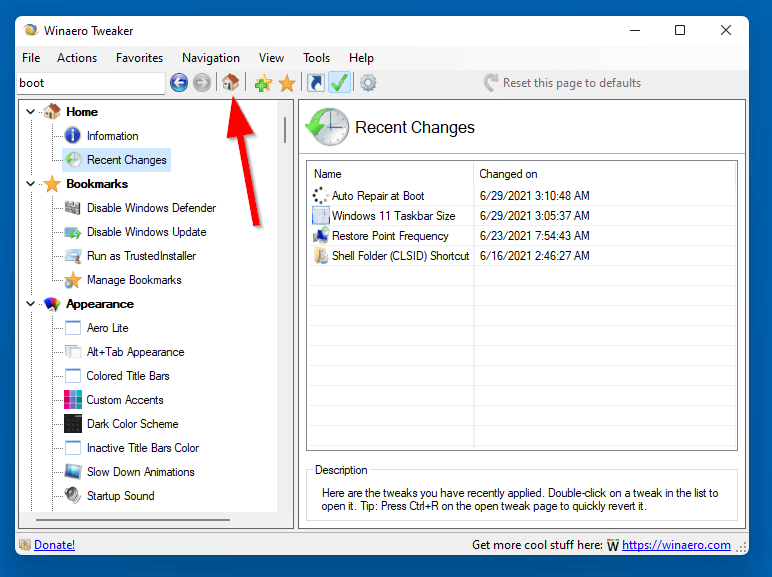
Task: Click the Winaero W logo in status bar
Action: pyautogui.click(x=613, y=545)
